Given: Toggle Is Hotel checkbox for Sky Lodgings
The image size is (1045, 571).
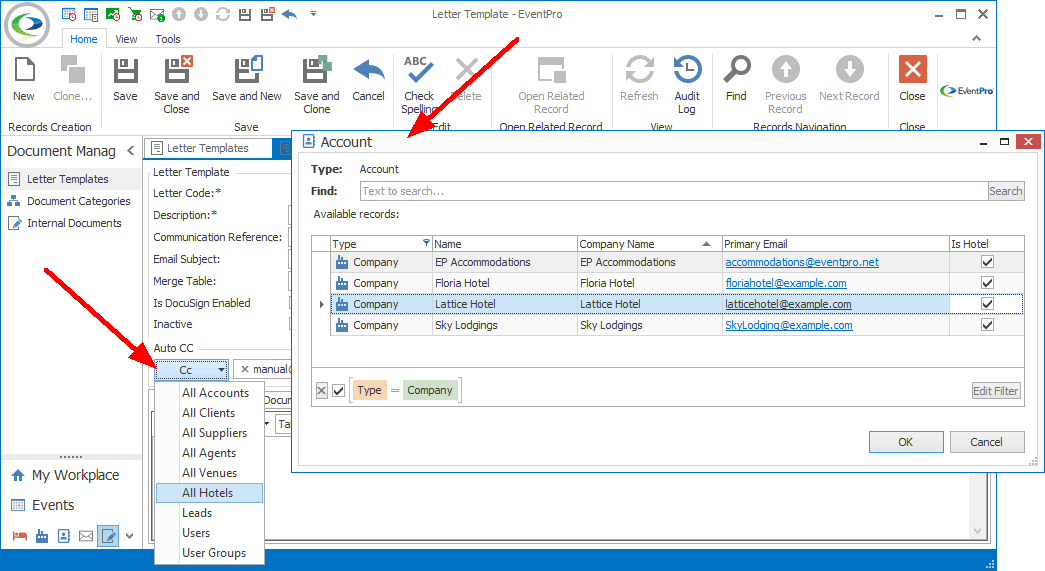Looking at the screenshot, I should [987, 325].
